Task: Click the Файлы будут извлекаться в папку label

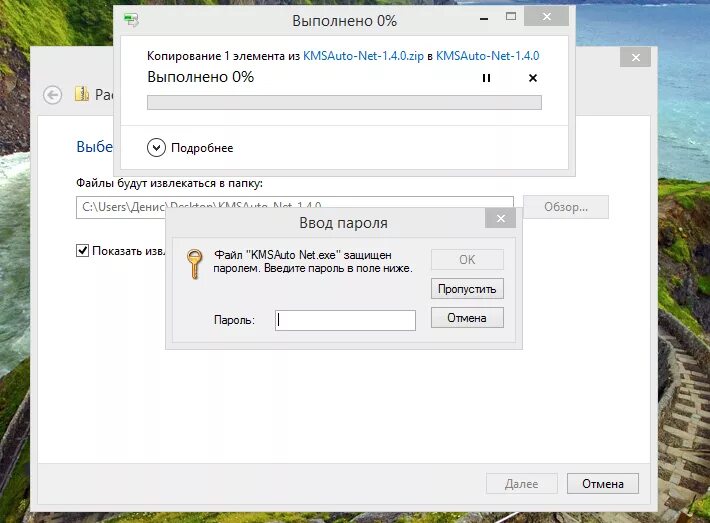Action: tap(169, 183)
